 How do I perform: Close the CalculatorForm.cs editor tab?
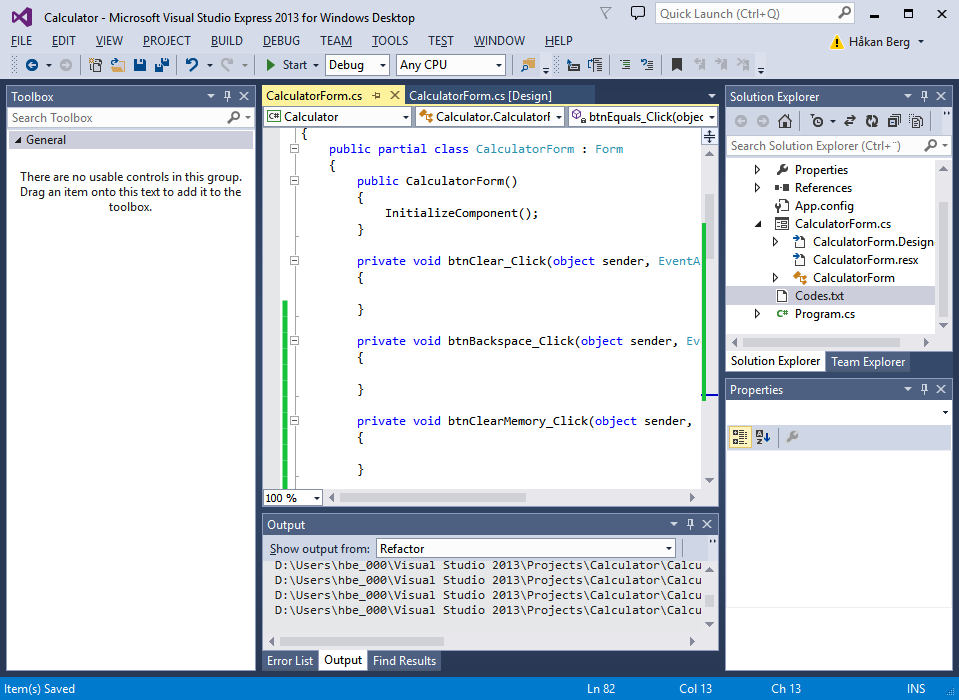click(x=395, y=95)
